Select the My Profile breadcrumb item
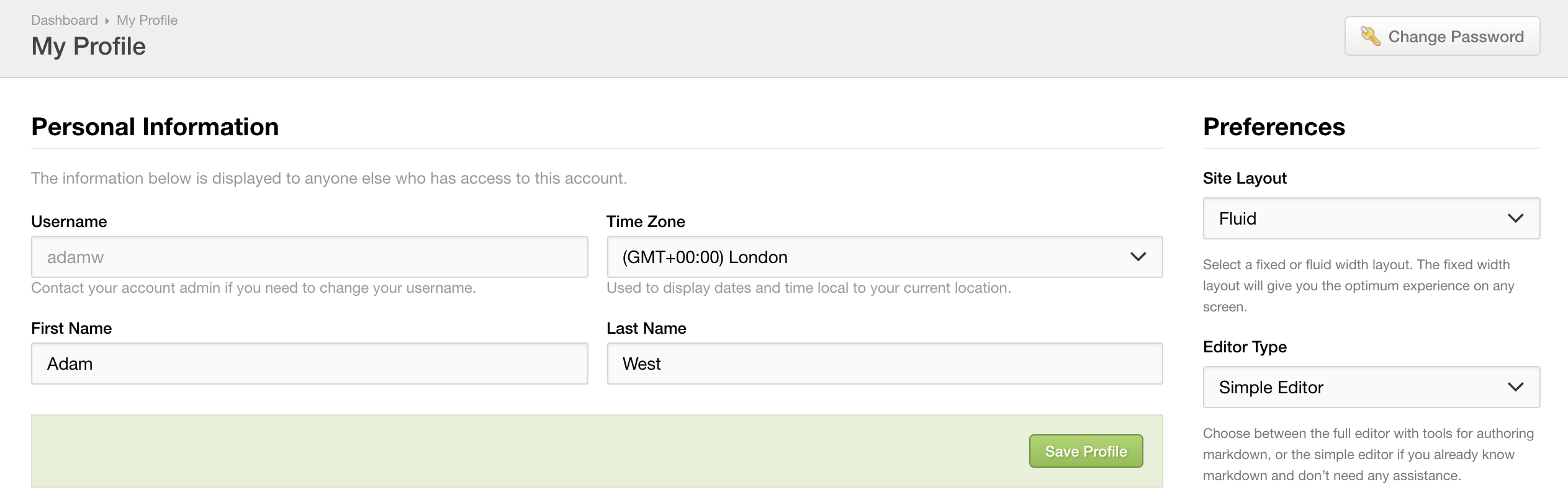This screenshot has width=1568, height=500. (x=147, y=20)
